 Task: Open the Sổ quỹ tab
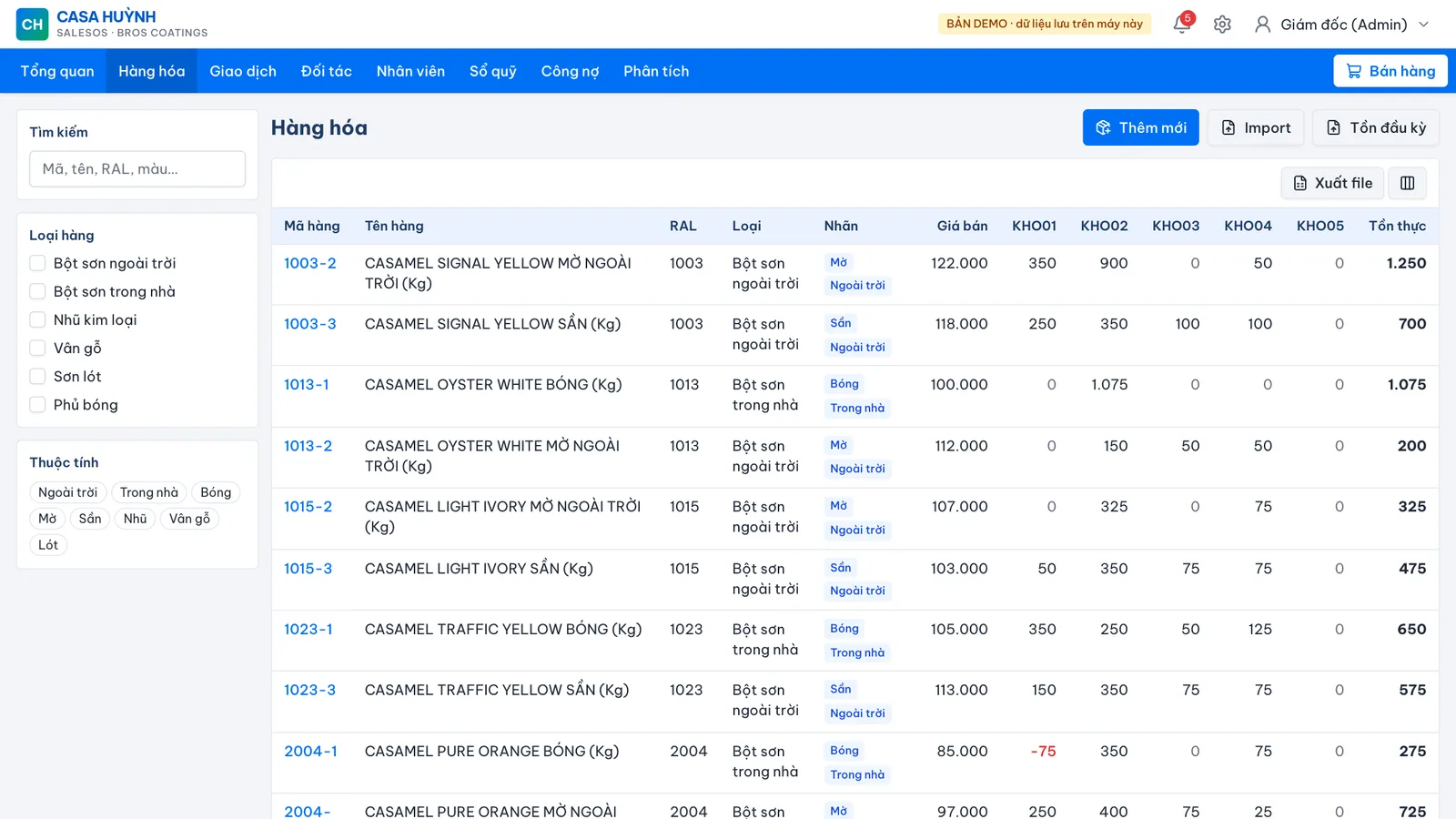pos(493,71)
